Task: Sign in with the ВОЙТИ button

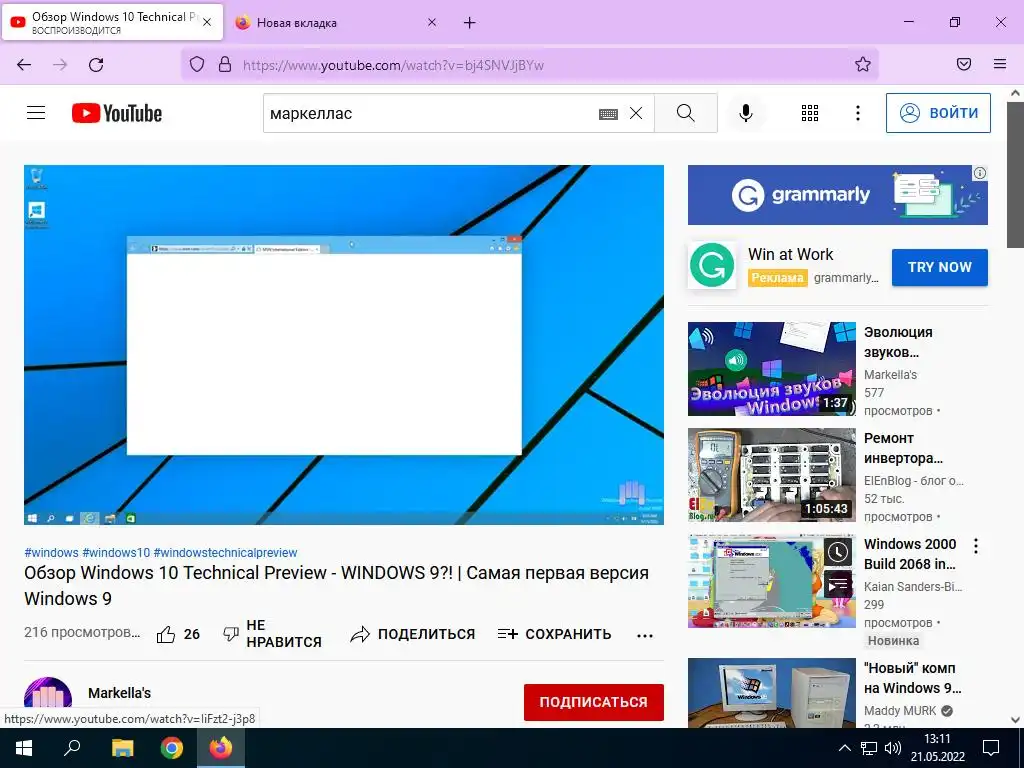Action: (x=938, y=113)
